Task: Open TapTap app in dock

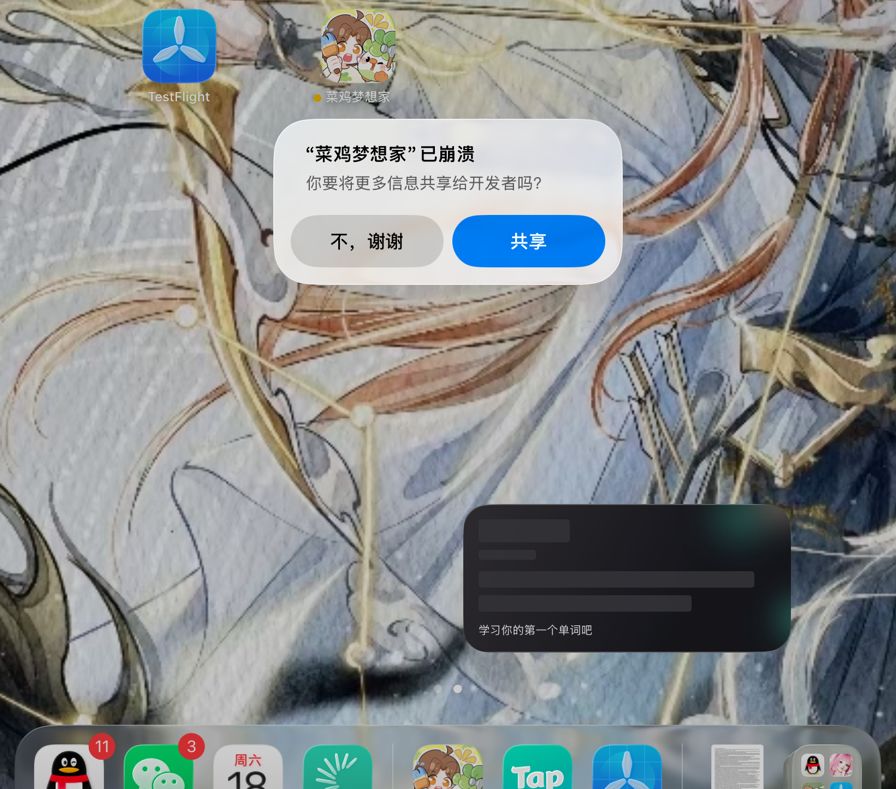Action: point(537,767)
